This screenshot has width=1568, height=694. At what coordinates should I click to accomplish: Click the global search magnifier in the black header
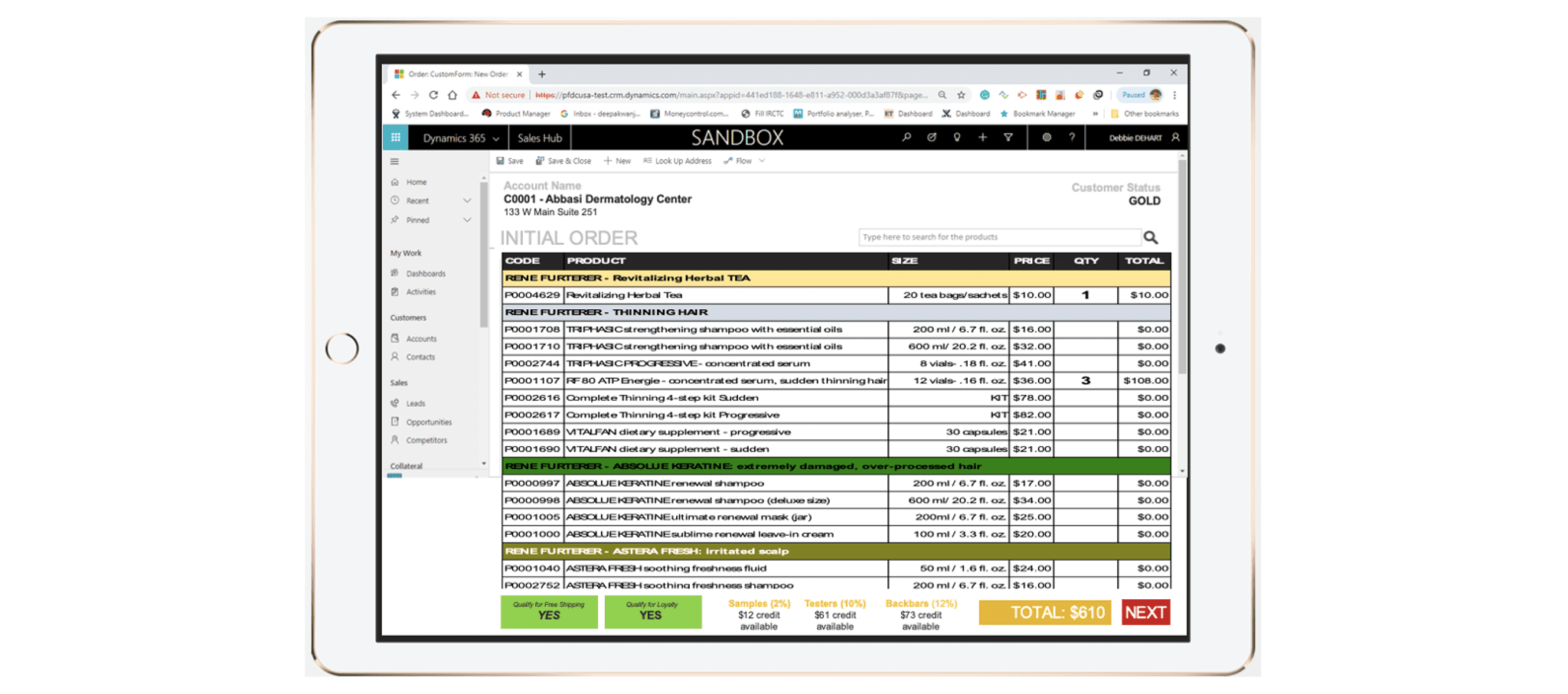point(906,138)
